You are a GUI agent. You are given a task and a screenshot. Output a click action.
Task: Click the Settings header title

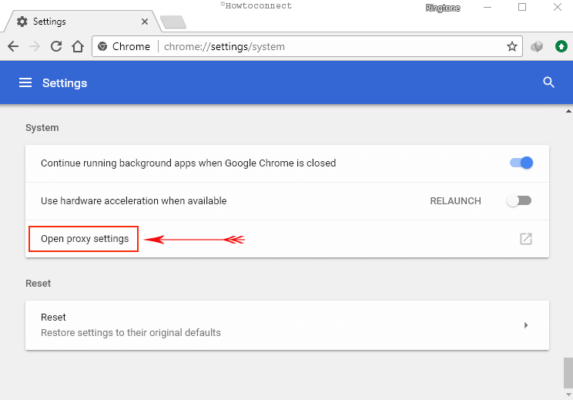65,83
